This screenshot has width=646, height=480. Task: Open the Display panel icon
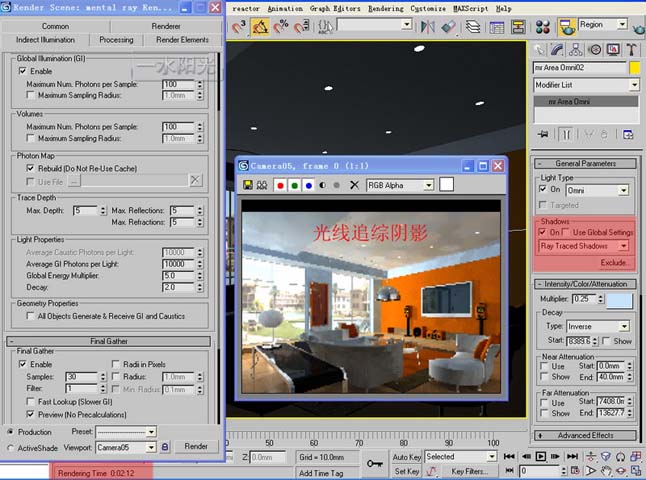(x=613, y=50)
